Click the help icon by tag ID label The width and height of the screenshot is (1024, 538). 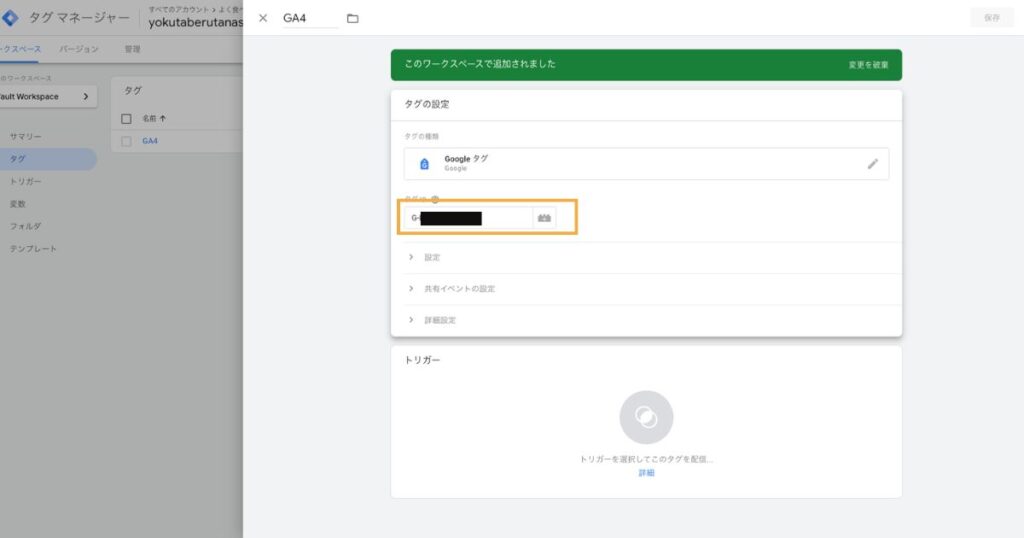pyautogui.click(x=435, y=199)
